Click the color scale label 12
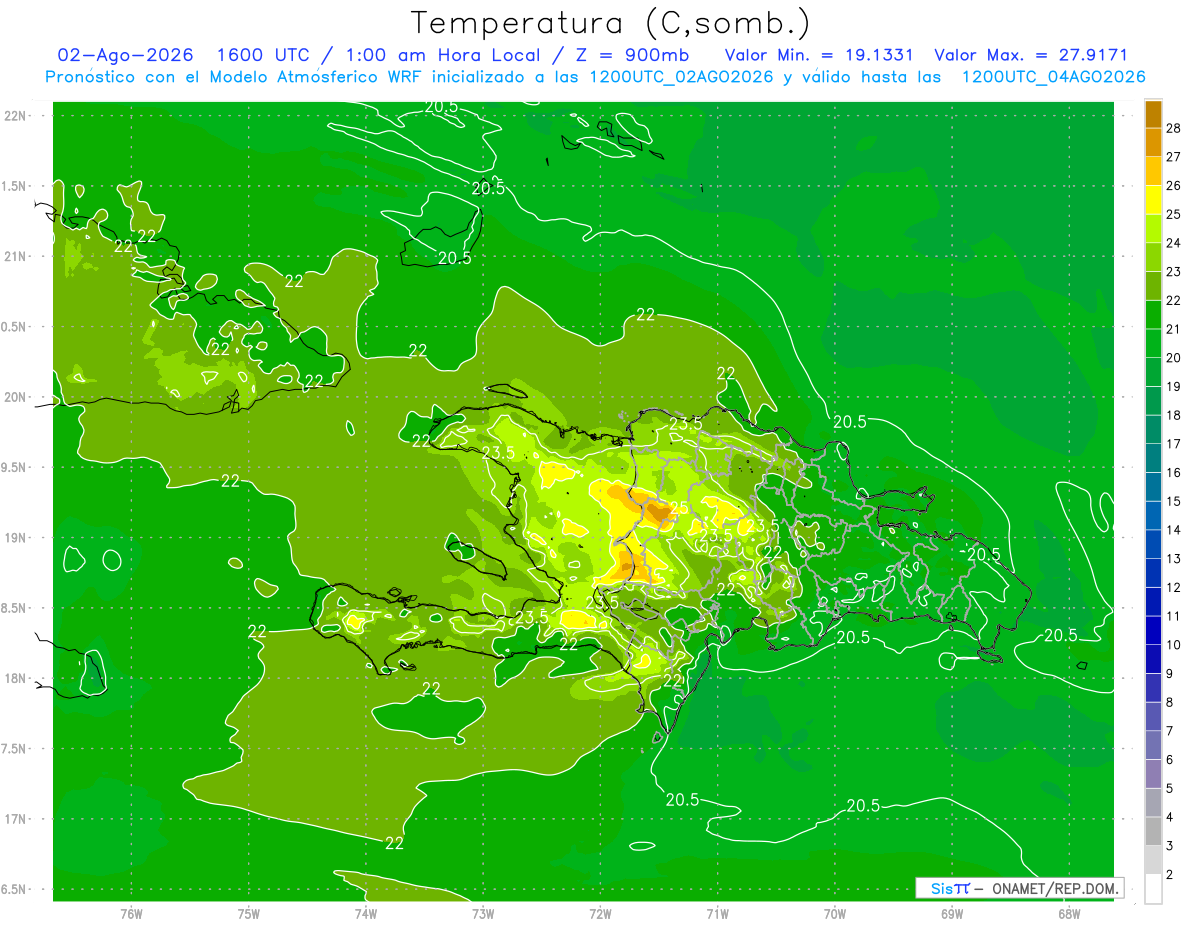The width and height of the screenshot is (1200, 927). click(1174, 587)
